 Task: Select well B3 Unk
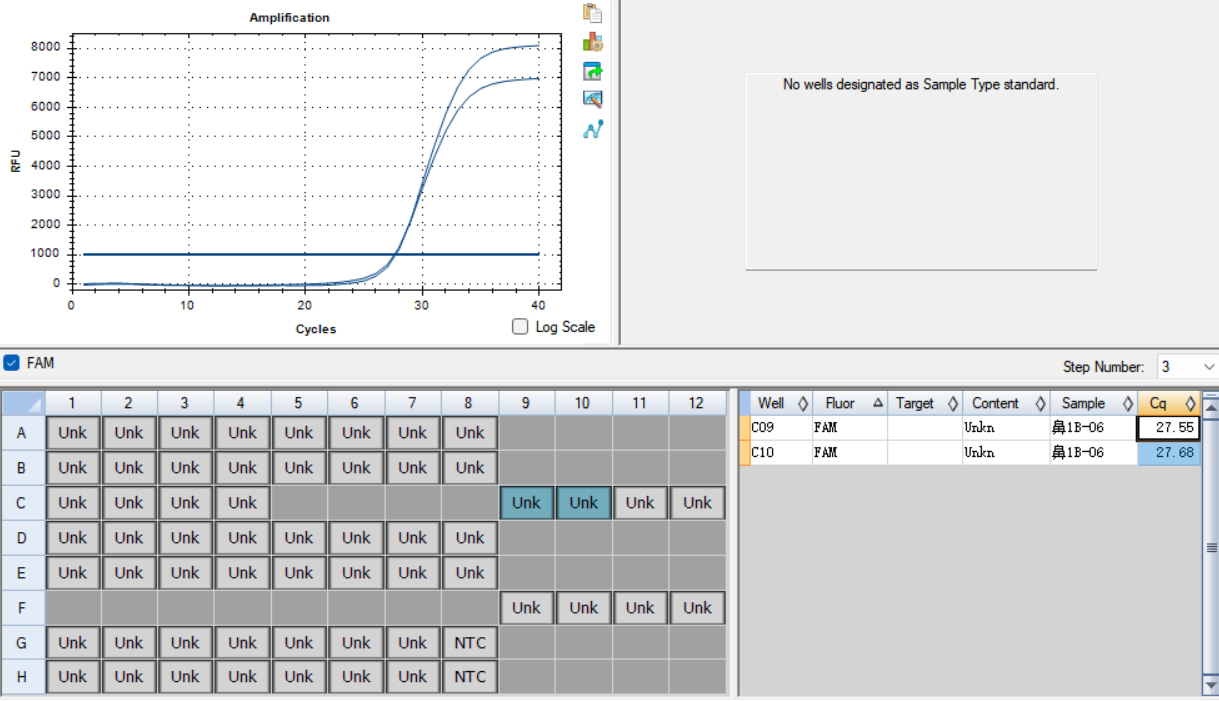[x=185, y=468]
